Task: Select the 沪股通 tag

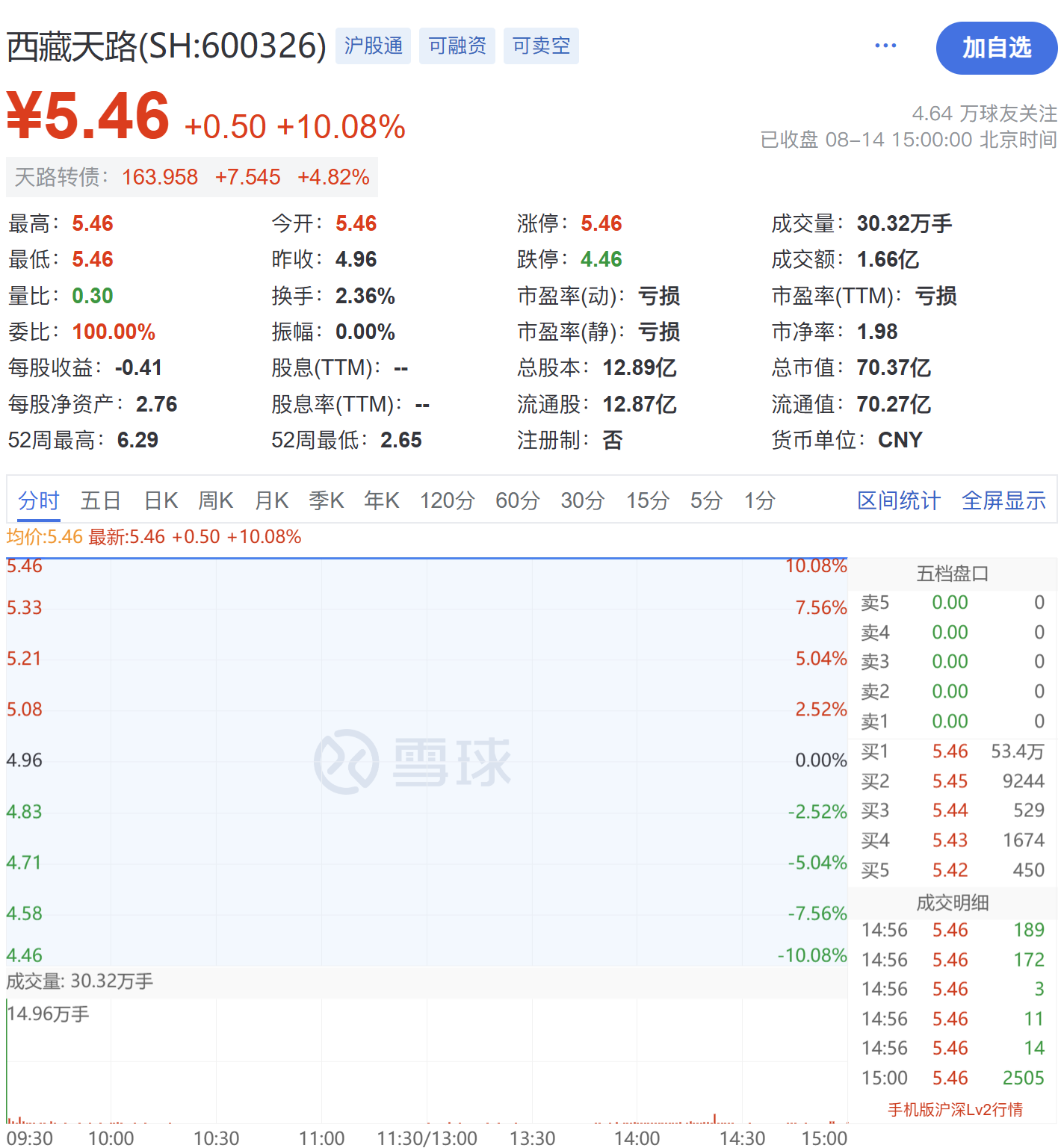Action: [373, 46]
